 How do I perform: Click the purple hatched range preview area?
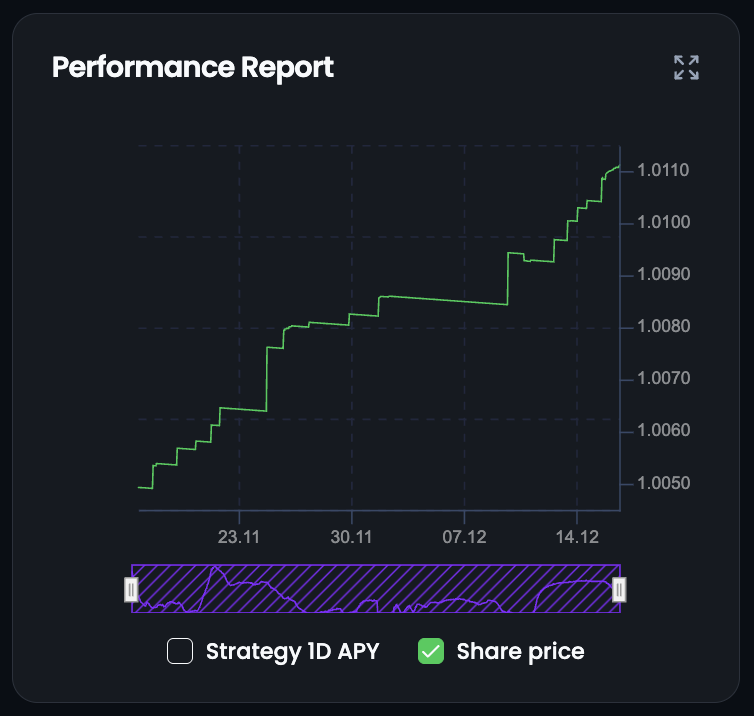click(375, 589)
